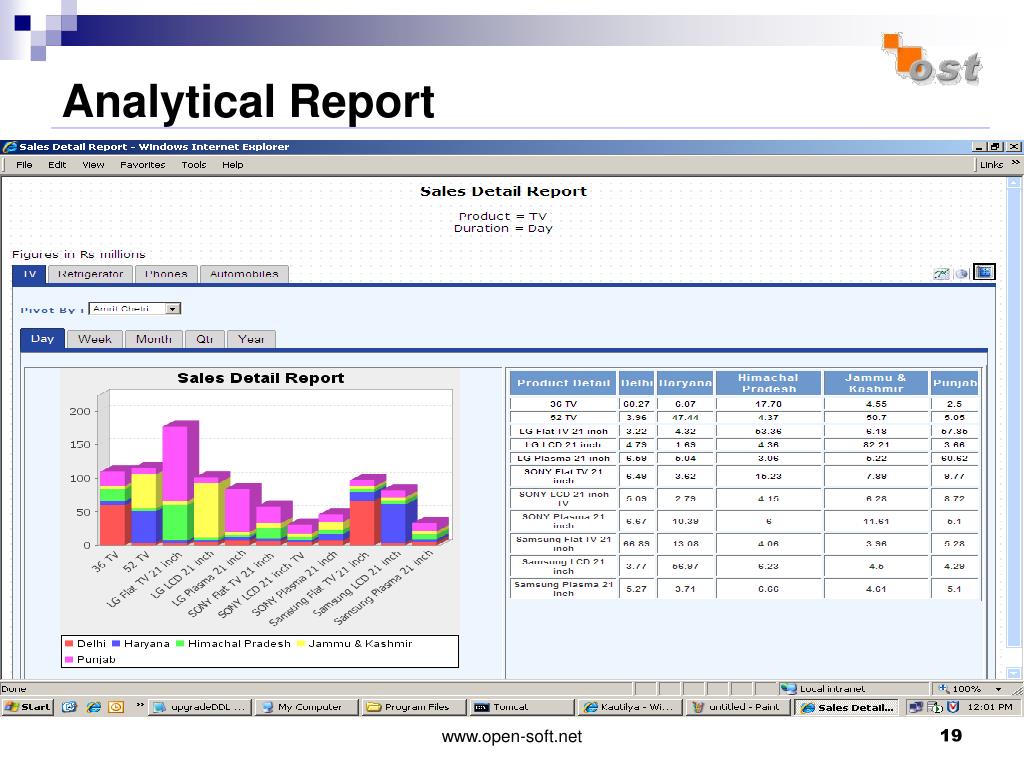Click the safely remove hardware tray icon
The image size is (1024, 768).
[x=935, y=707]
